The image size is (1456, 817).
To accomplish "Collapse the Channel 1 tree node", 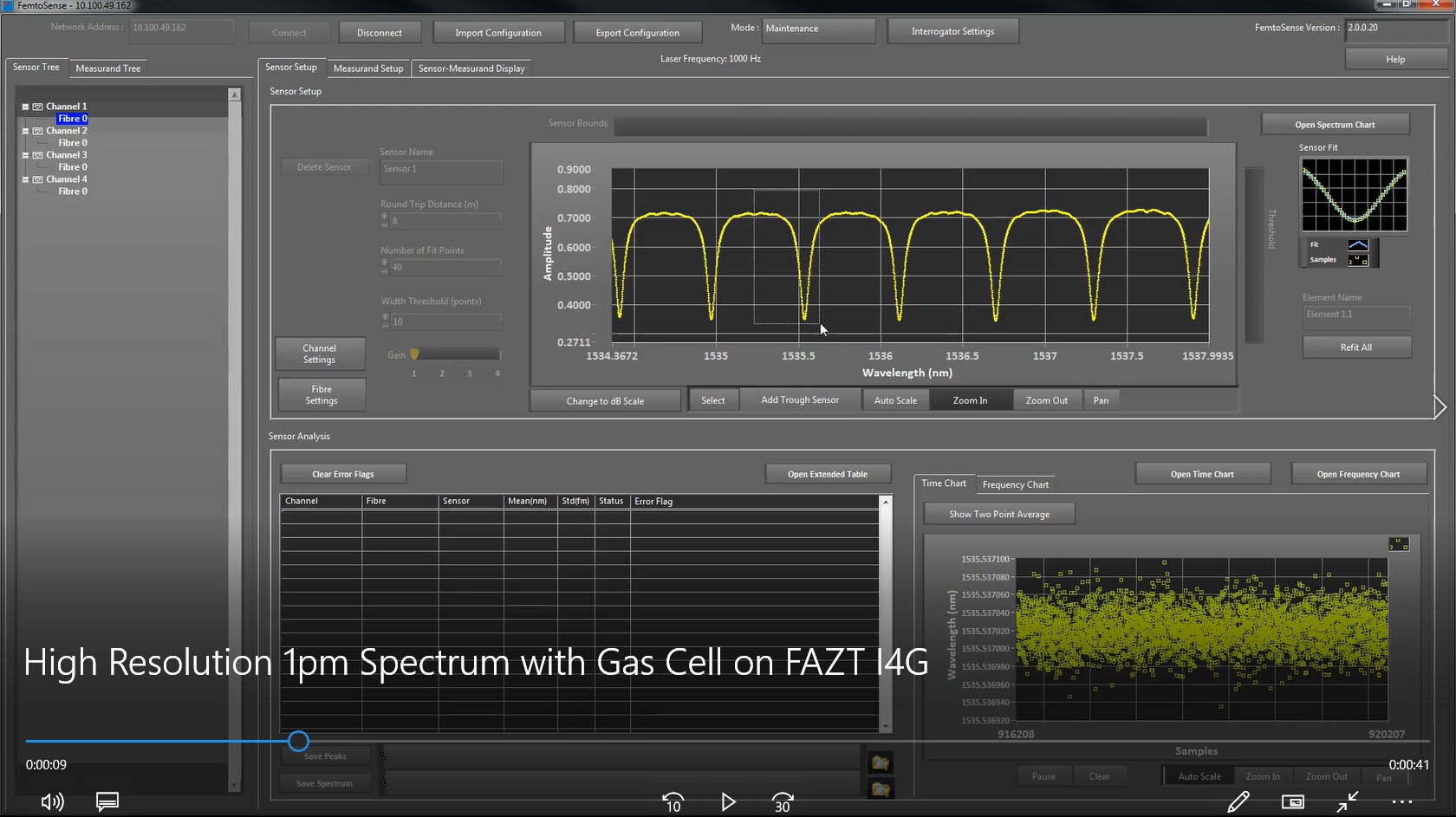I will (x=26, y=107).
